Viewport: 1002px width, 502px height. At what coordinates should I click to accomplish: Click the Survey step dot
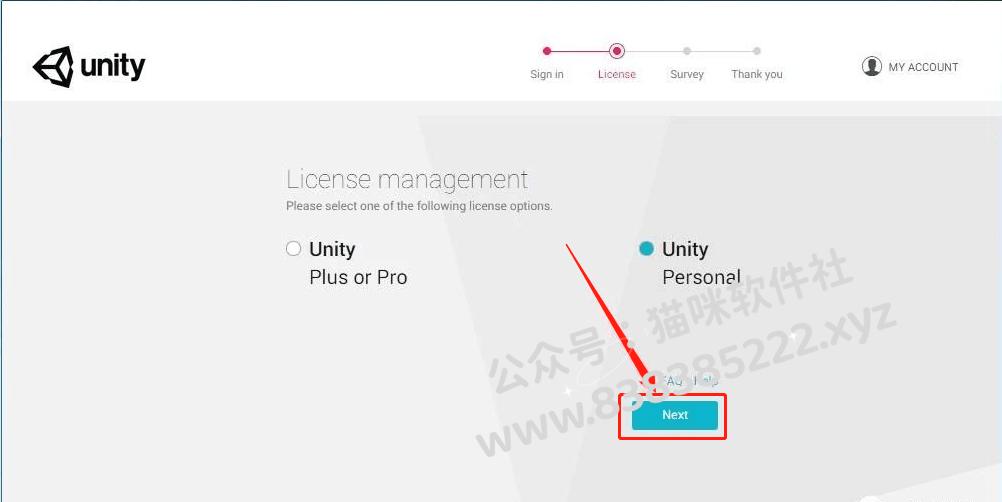point(686,51)
